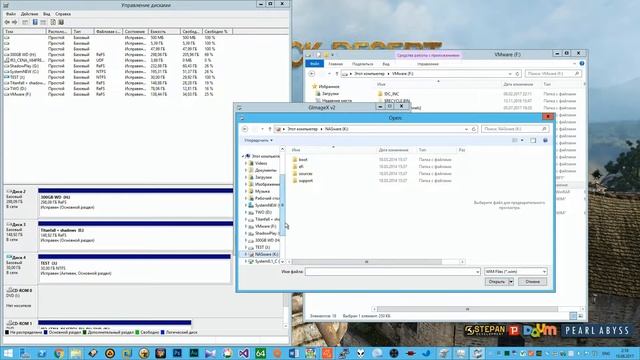Click the help icon in Open dialog
The height and width of the screenshot is (360, 640).
pyautogui.click(x=545, y=140)
